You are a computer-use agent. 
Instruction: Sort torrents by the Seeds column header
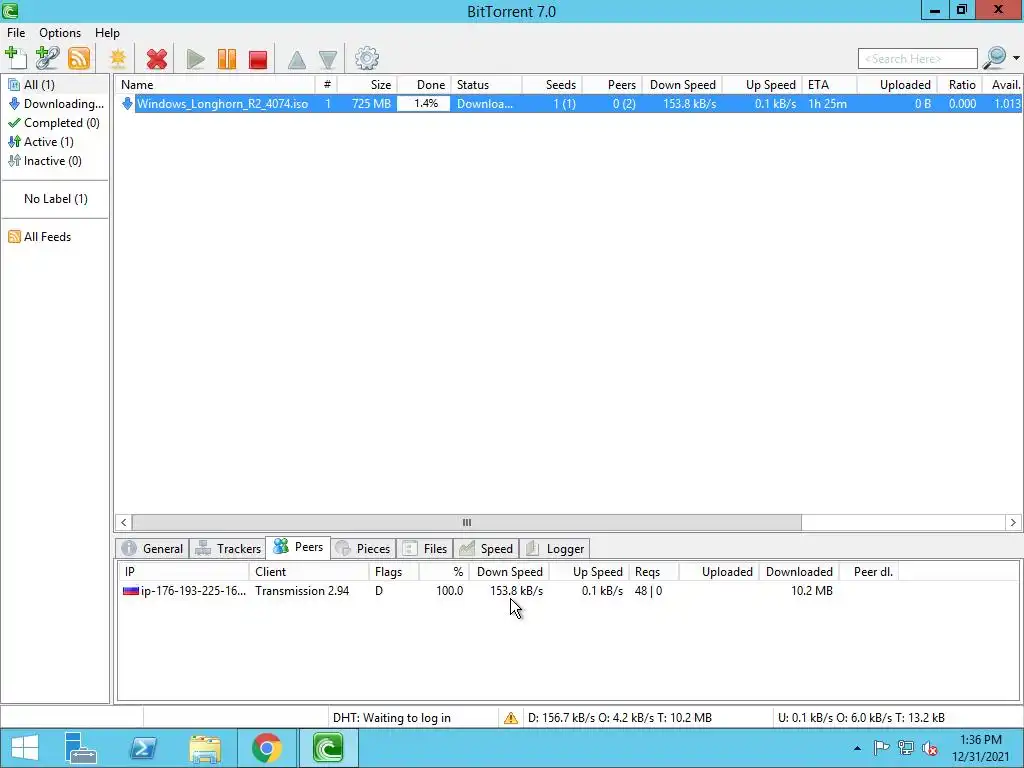click(x=552, y=85)
